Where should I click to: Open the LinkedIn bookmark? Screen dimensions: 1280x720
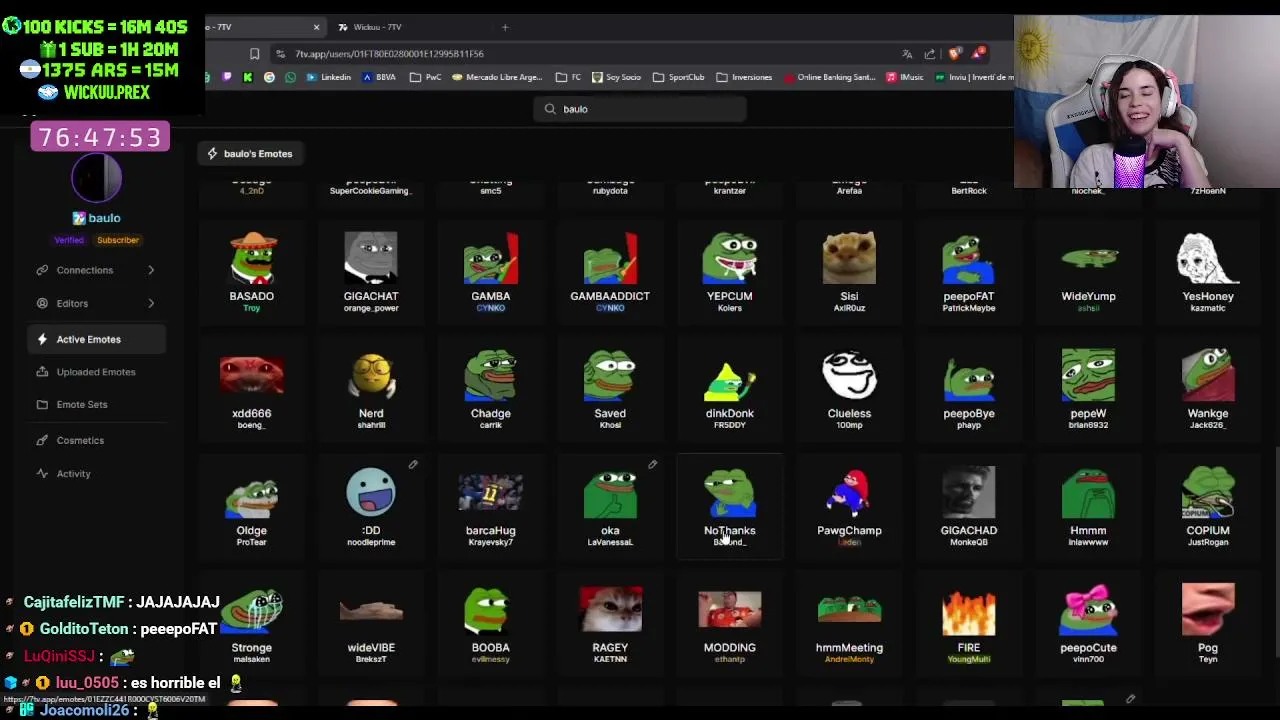pos(329,77)
